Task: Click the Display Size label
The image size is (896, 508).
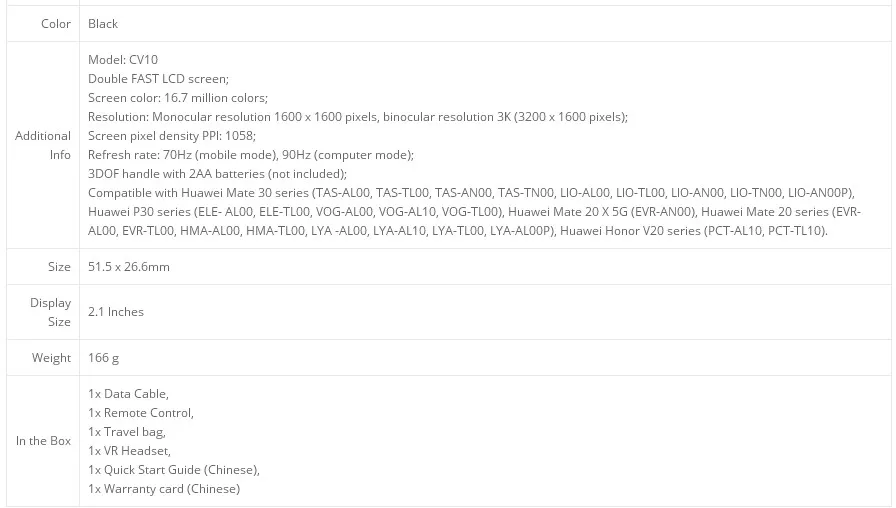Action: pyautogui.click(x=50, y=312)
